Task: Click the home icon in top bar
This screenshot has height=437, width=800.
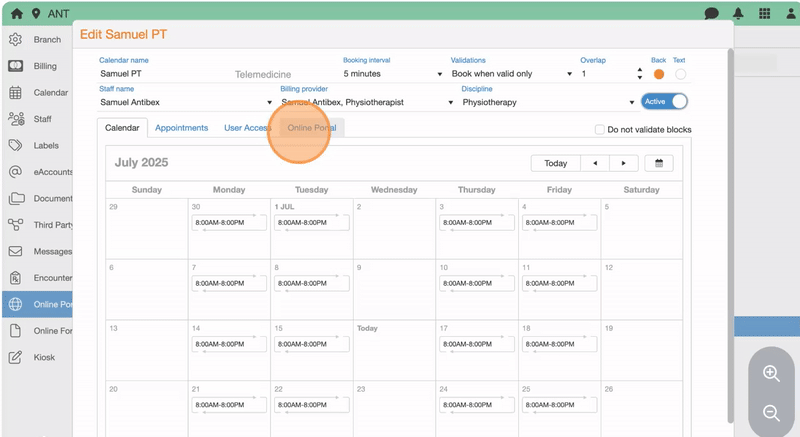Action: [16, 14]
